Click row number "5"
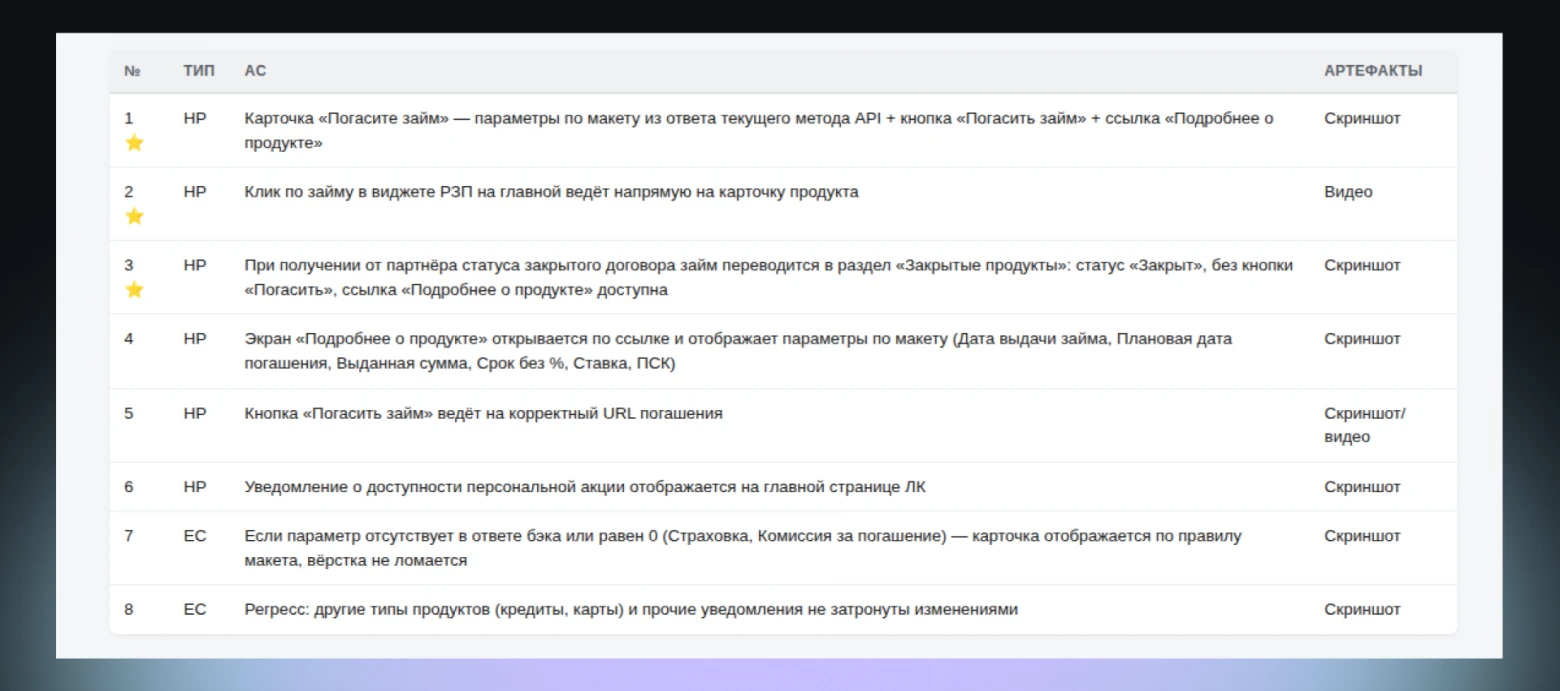The width and height of the screenshot is (1560, 691). (129, 413)
